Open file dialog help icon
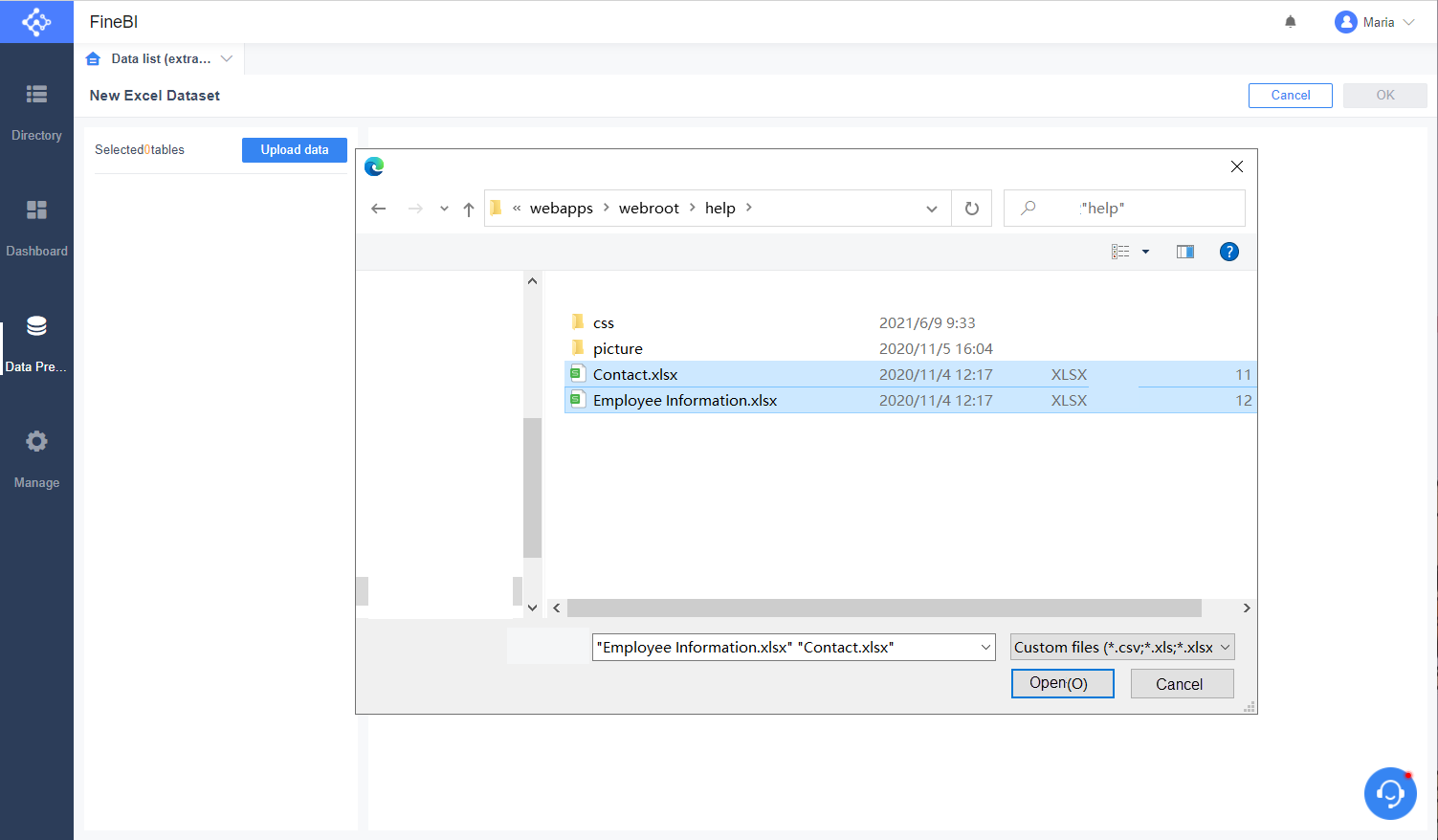 1229,252
